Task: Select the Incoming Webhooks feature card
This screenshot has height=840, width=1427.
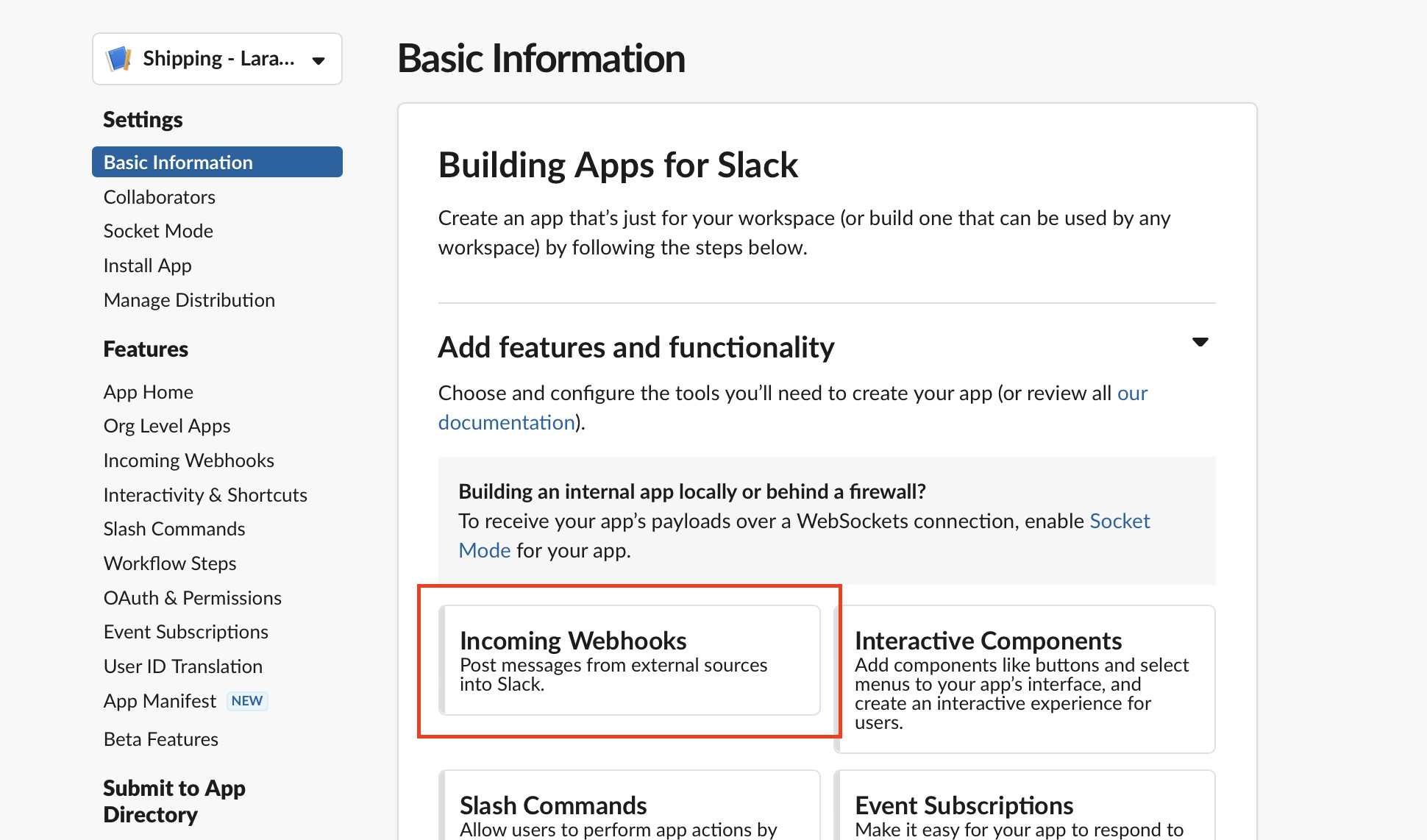Action: [629, 660]
